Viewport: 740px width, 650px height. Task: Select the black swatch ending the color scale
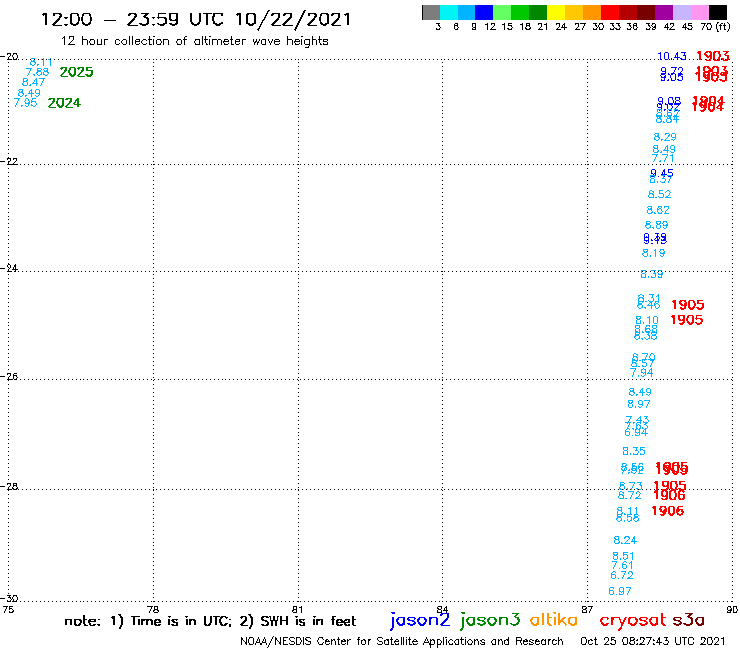click(718, 12)
